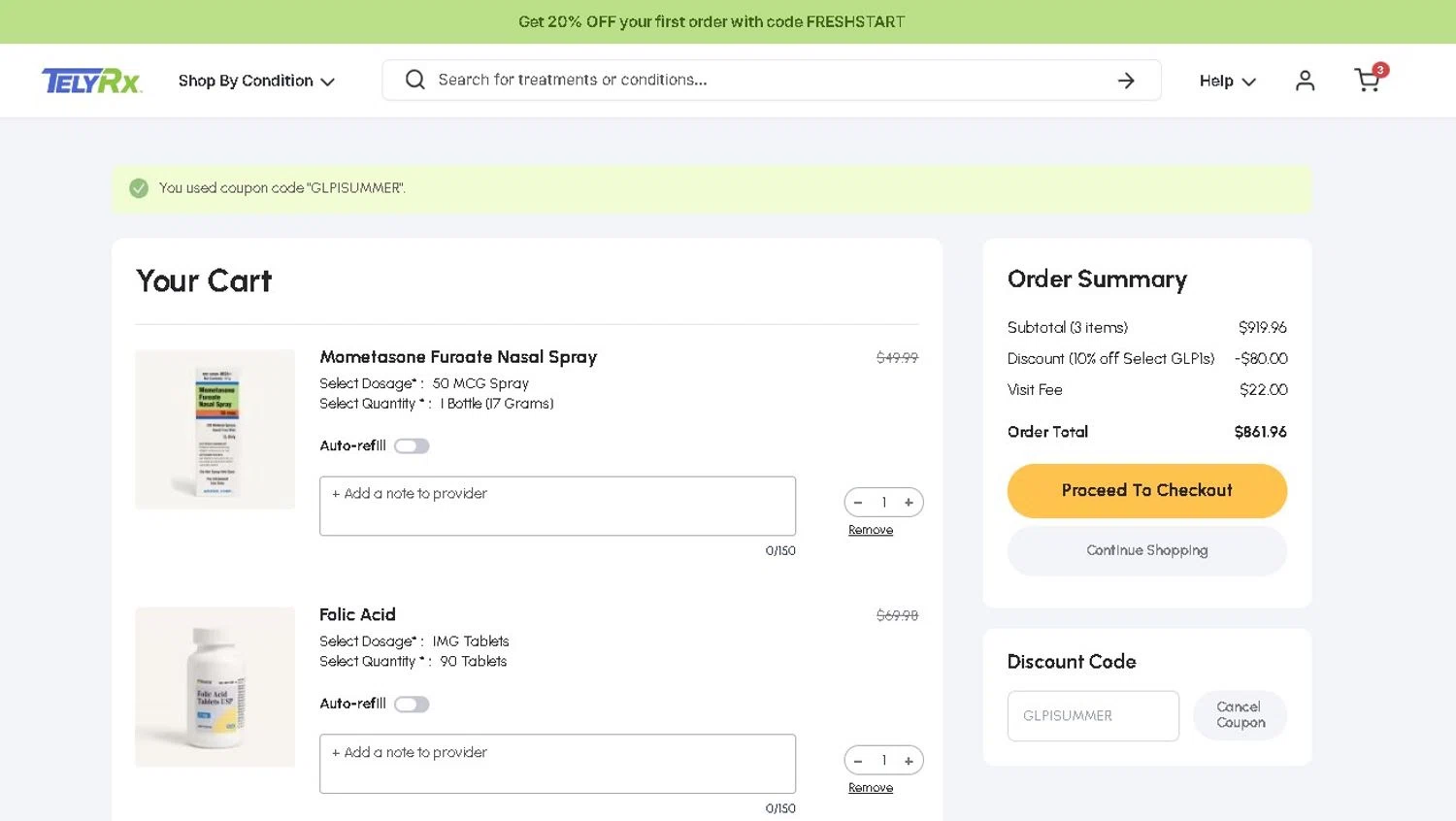Click the Subtotal $919.96 amount
This screenshot has height=821, width=1456.
click(x=1262, y=328)
